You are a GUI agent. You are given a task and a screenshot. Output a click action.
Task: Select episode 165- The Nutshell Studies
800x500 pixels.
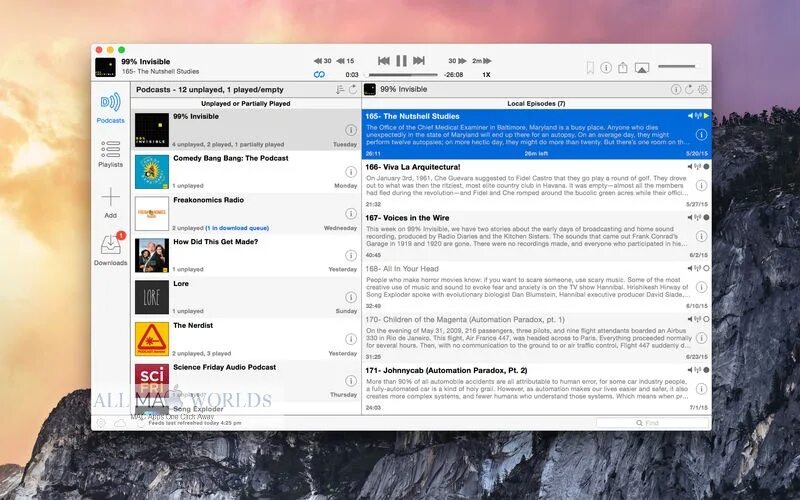(x=536, y=134)
